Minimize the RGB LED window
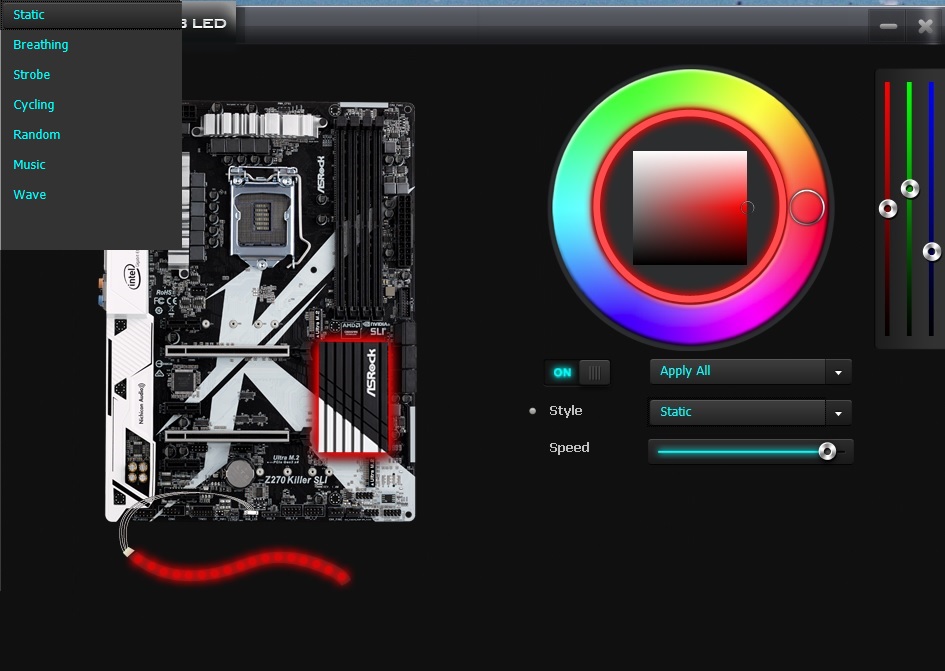Image resolution: width=945 pixels, height=671 pixels. tap(888, 26)
